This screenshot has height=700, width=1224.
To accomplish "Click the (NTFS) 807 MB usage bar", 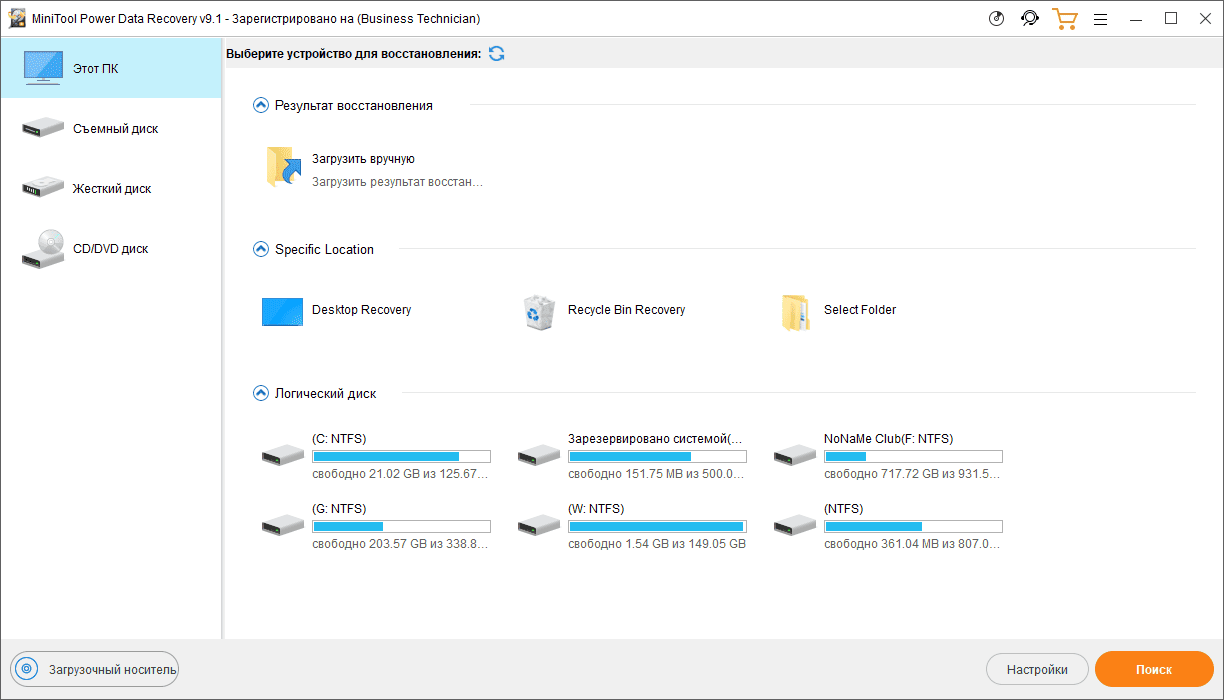I will point(913,526).
